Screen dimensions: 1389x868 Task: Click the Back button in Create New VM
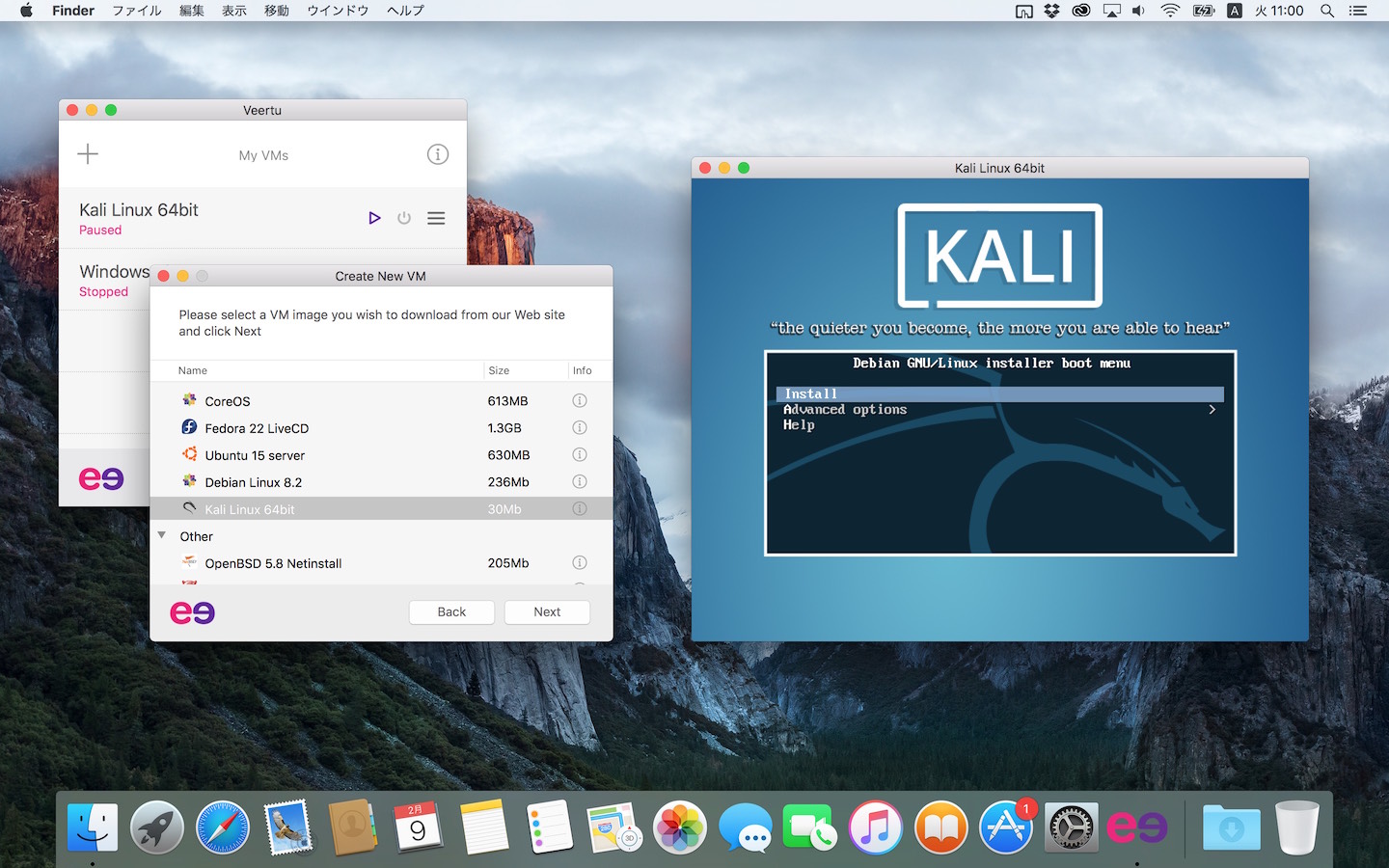pyautogui.click(x=451, y=611)
